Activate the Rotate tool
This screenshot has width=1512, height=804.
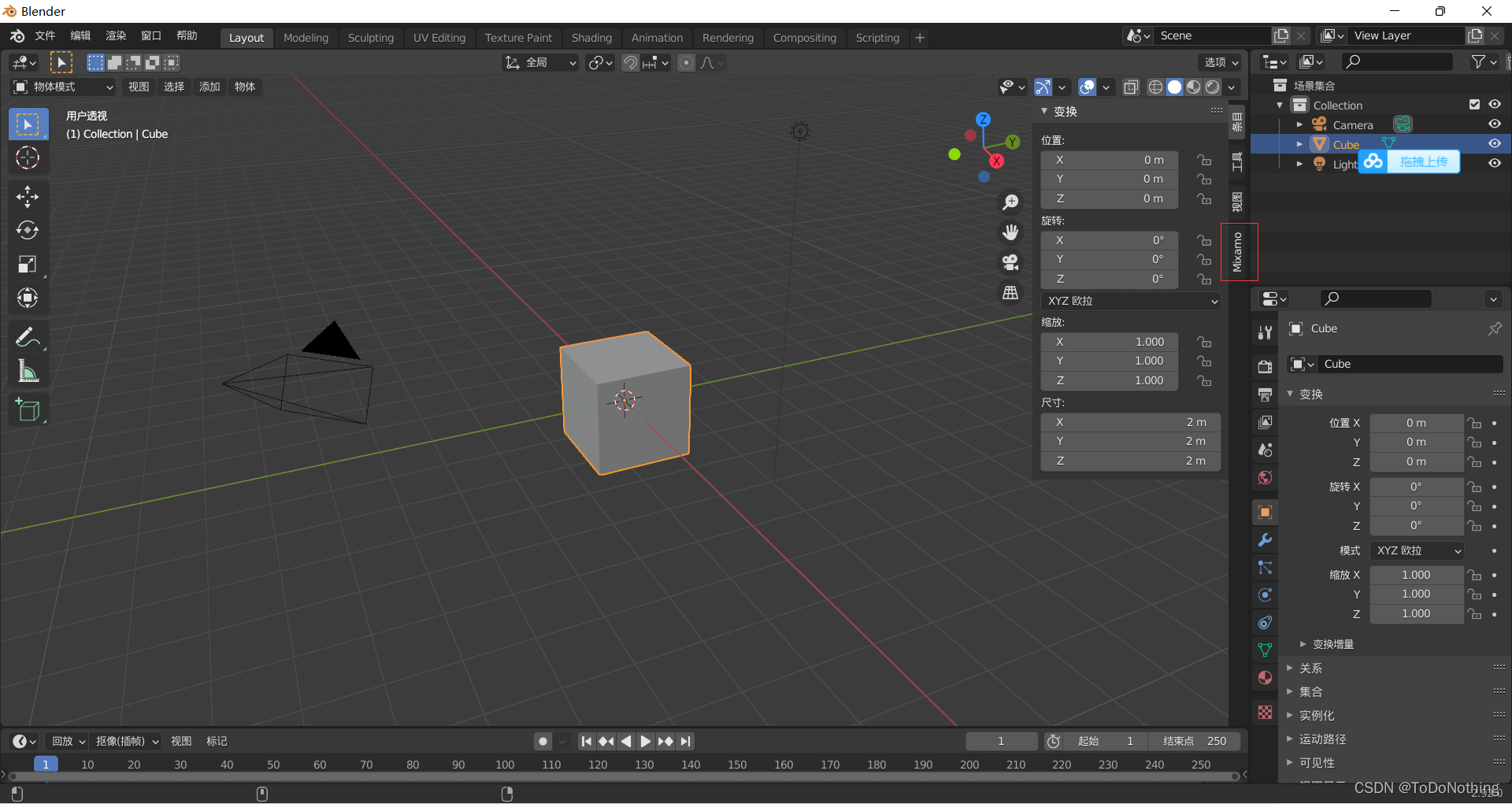coord(28,230)
